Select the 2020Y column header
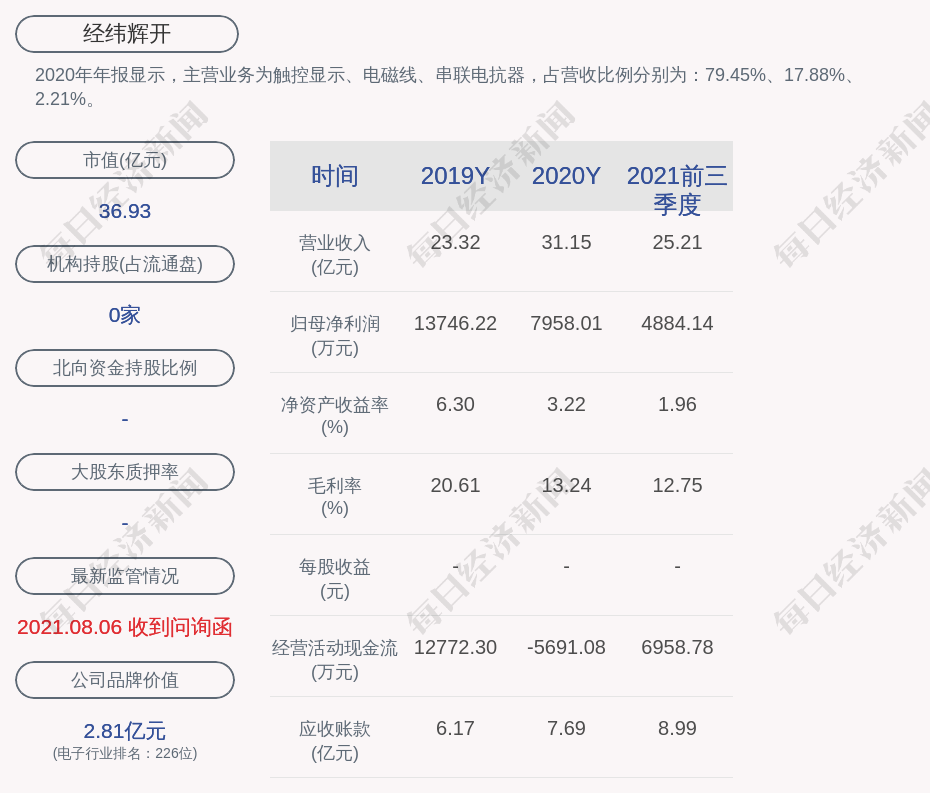The height and width of the screenshot is (793, 930). click(566, 176)
